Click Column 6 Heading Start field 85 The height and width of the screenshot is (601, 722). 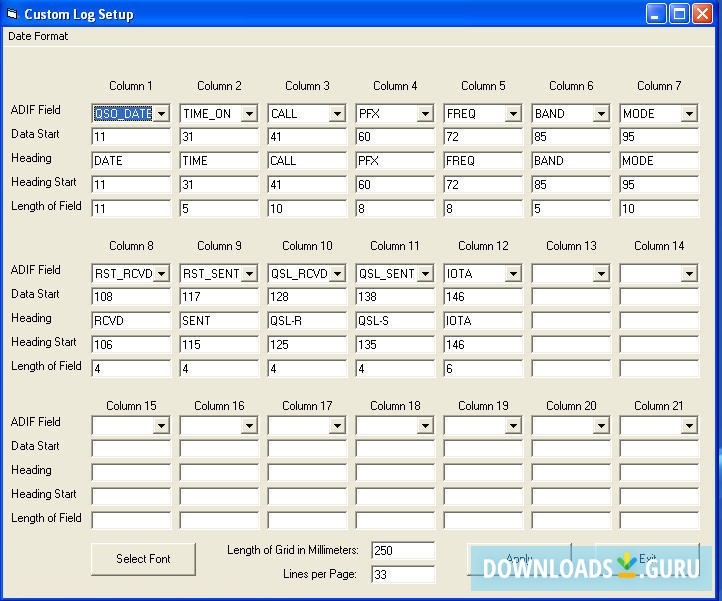tap(571, 185)
